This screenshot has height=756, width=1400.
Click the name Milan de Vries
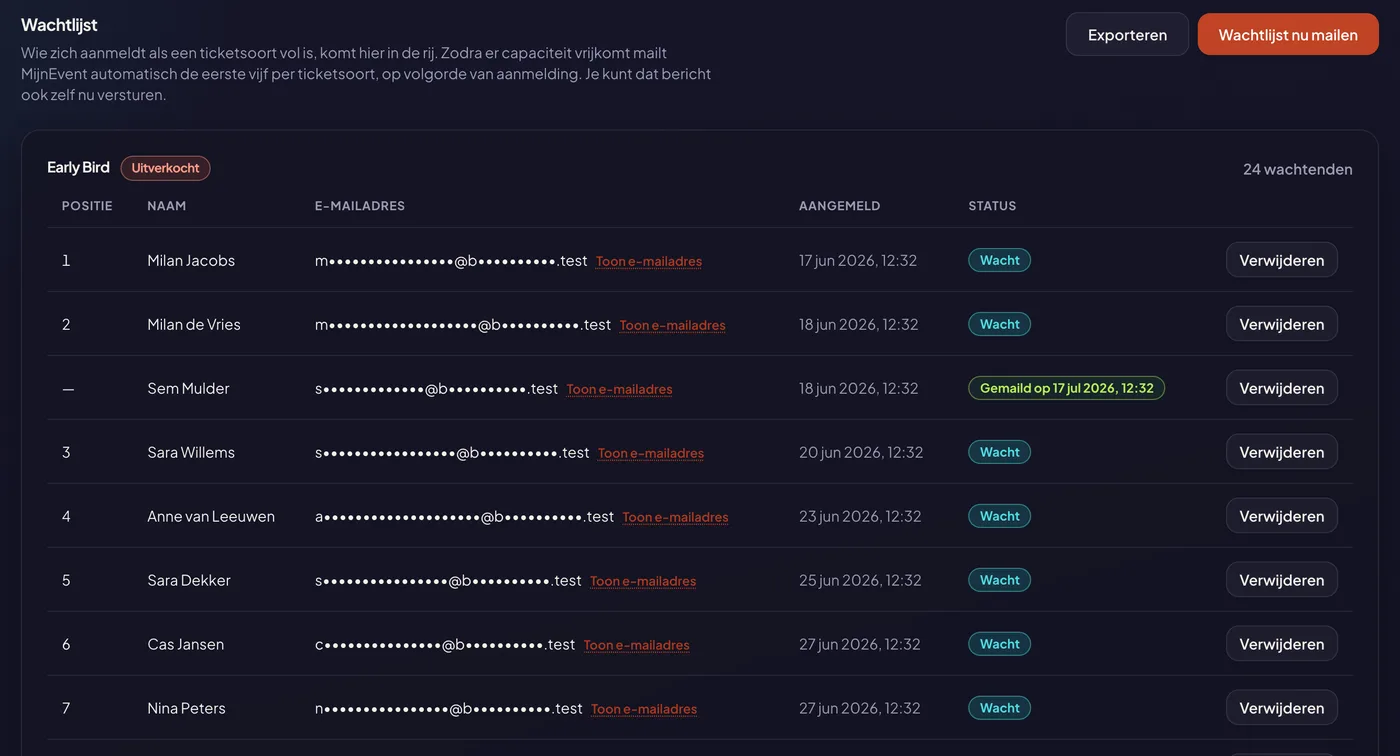(x=194, y=324)
